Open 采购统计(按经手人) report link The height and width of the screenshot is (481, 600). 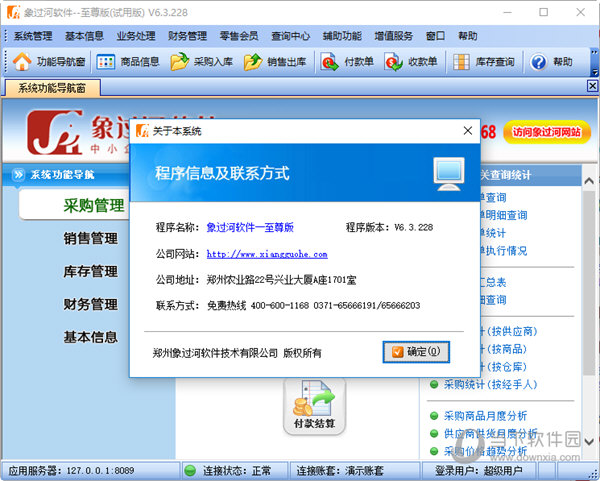pyautogui.click(x=491, y=384)
